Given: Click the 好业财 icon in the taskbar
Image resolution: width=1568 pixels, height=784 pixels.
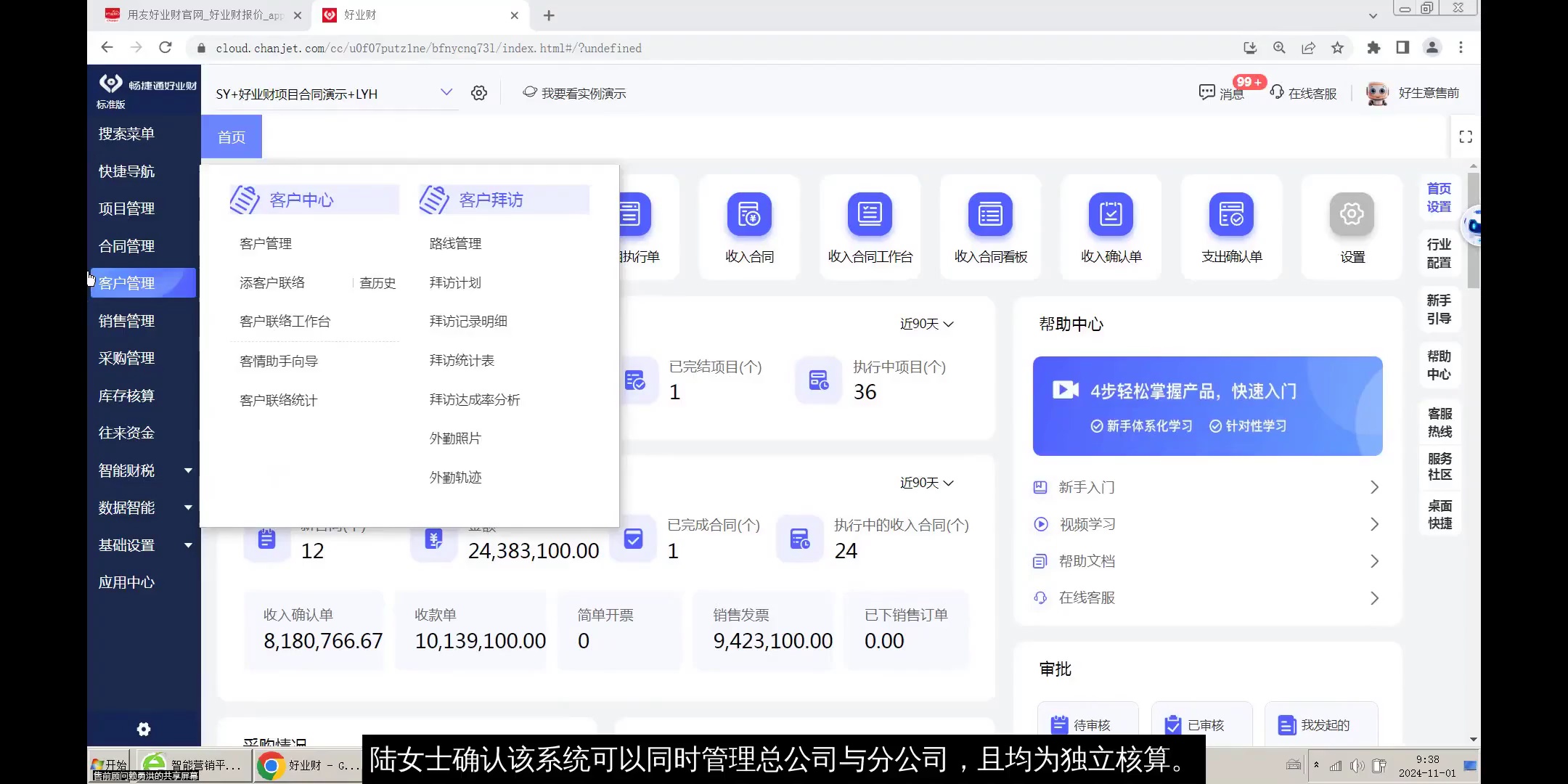Looking at the screenshot, I should coord(271,765).
